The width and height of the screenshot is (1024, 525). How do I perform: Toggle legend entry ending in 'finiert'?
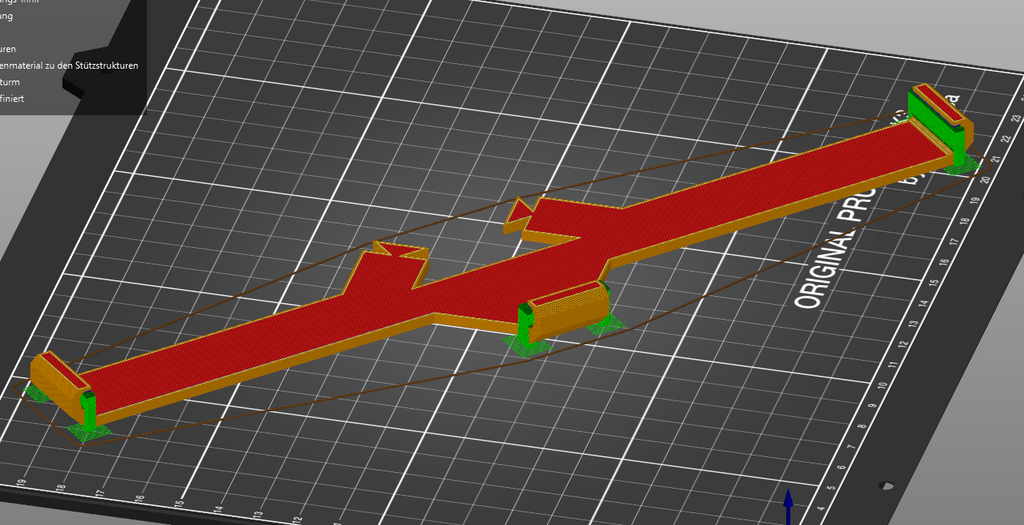[12, 99]
